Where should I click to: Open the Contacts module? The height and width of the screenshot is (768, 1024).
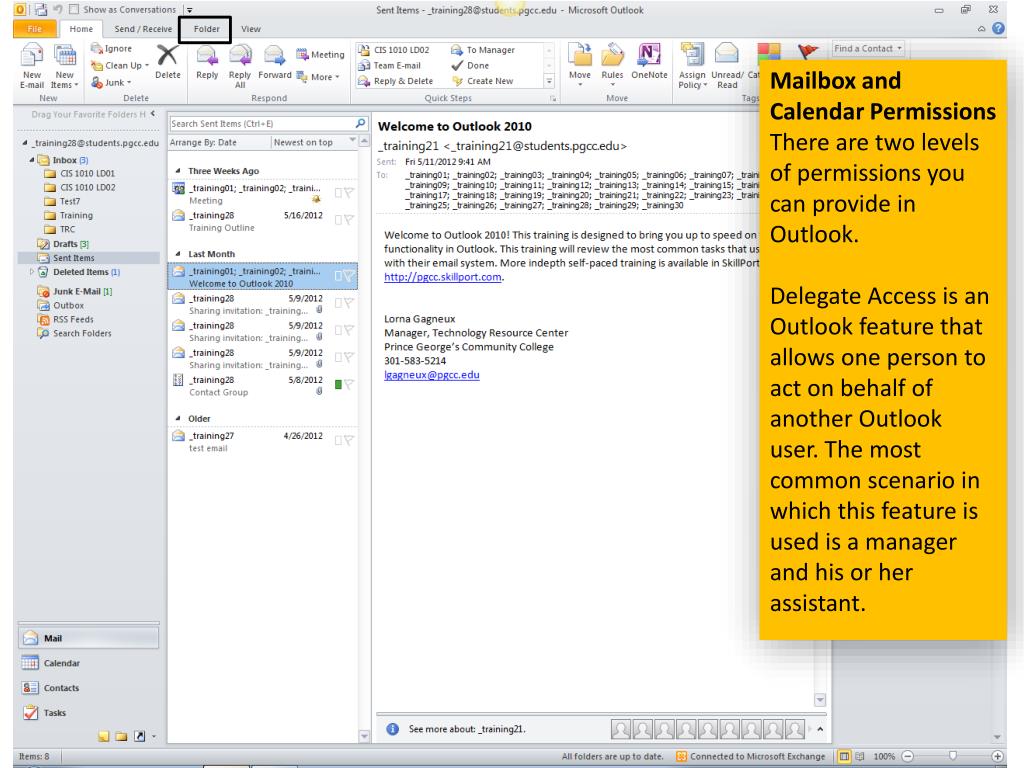(x=89, y=688)
